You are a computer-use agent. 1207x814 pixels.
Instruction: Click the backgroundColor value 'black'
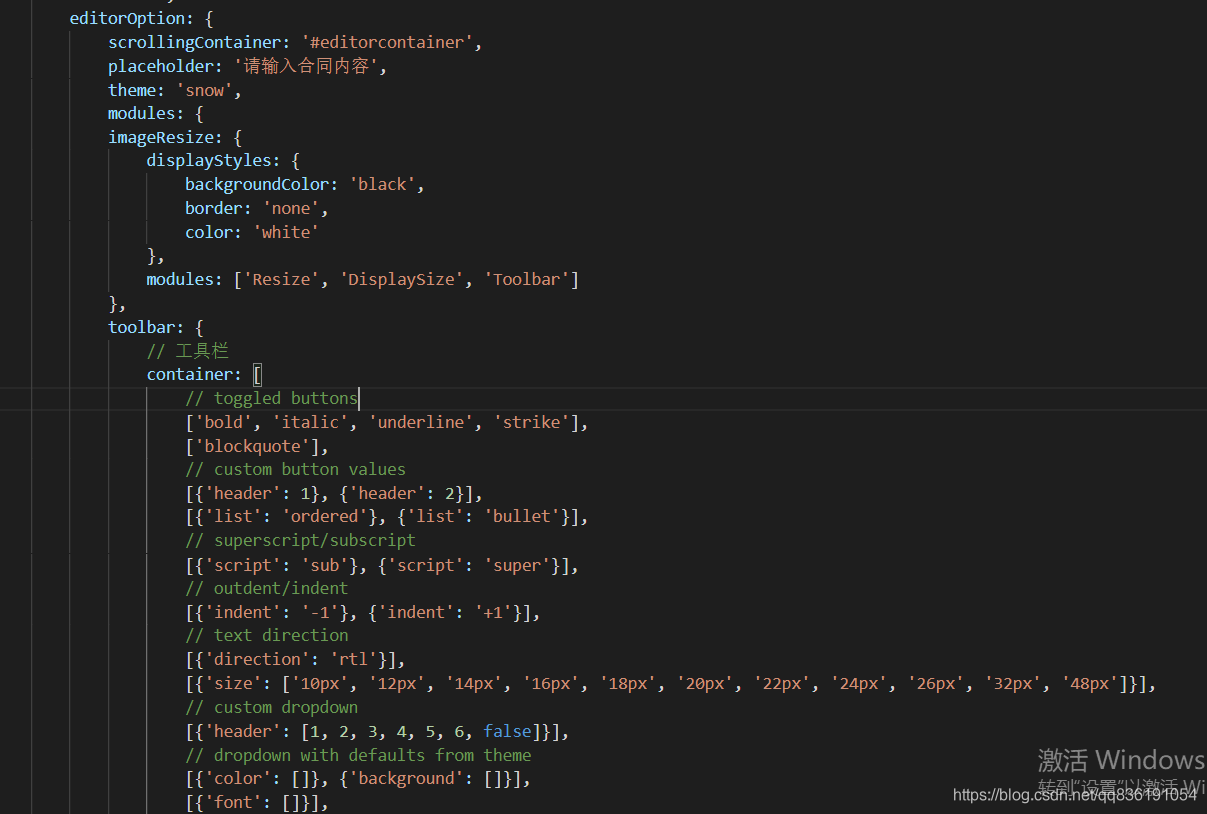(383, 183)
